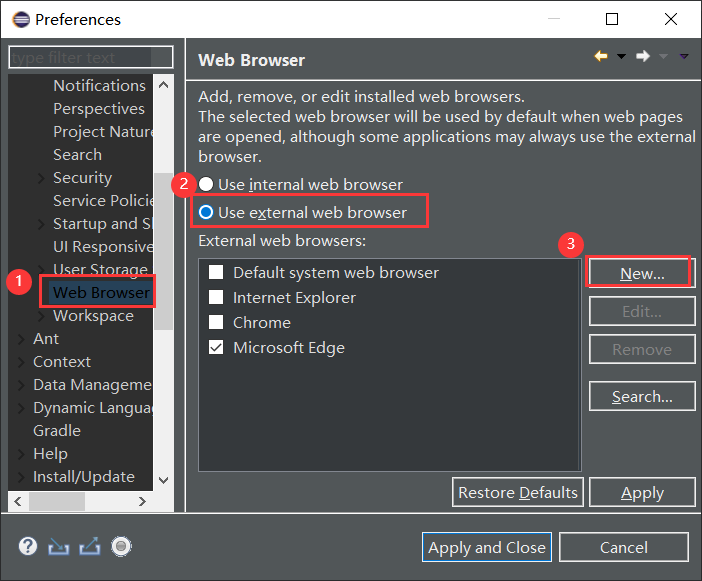Image resolution: width=702 pixels, height=581 pixels.
Task: Open the Gradle preferences page
Action: coord(57,431)
